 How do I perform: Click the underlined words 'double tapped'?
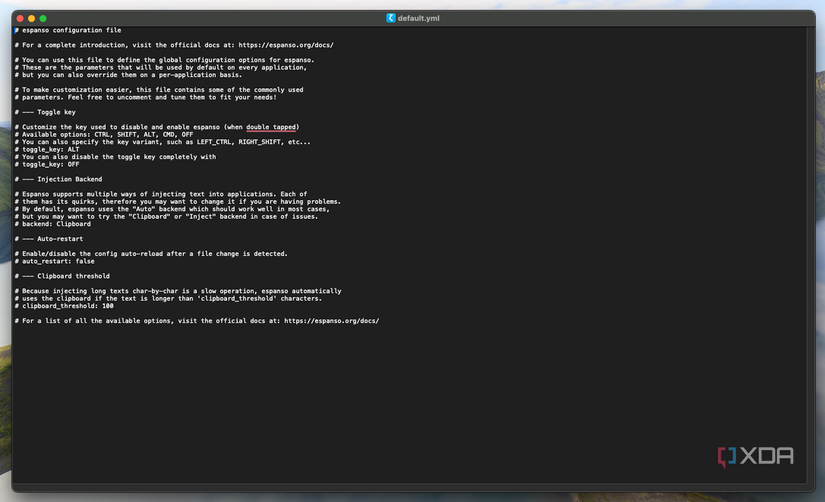coord(271,127)
